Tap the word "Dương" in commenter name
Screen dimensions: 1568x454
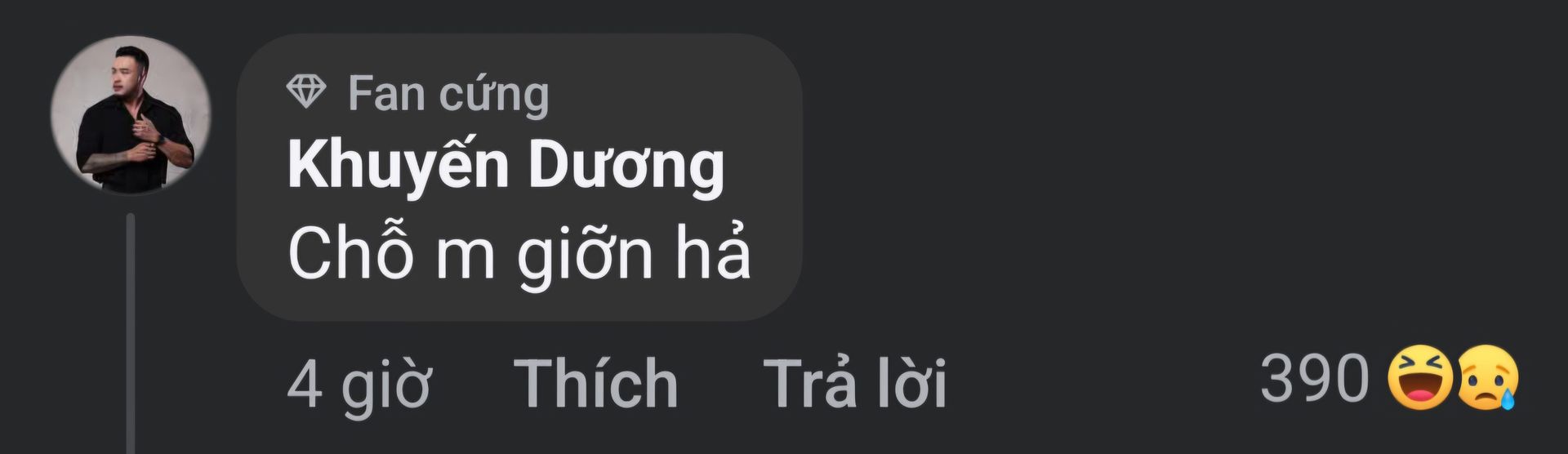coord(626,167)
